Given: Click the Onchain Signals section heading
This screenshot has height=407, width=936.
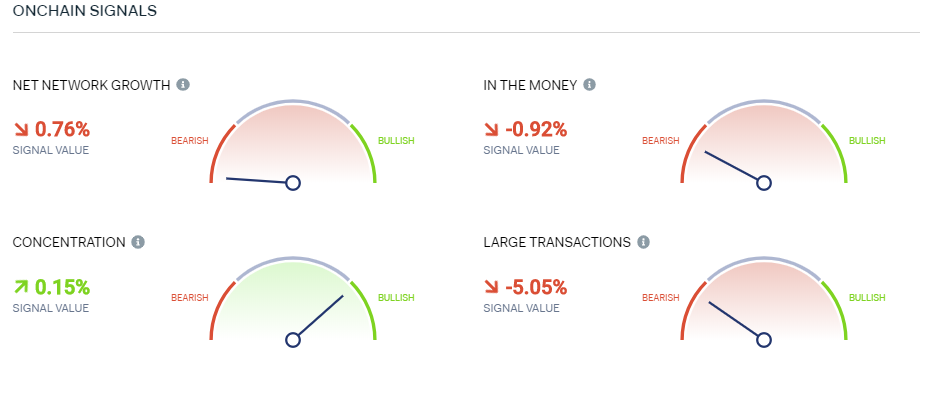Looking at the screenshot, I should tap(85, 11).
